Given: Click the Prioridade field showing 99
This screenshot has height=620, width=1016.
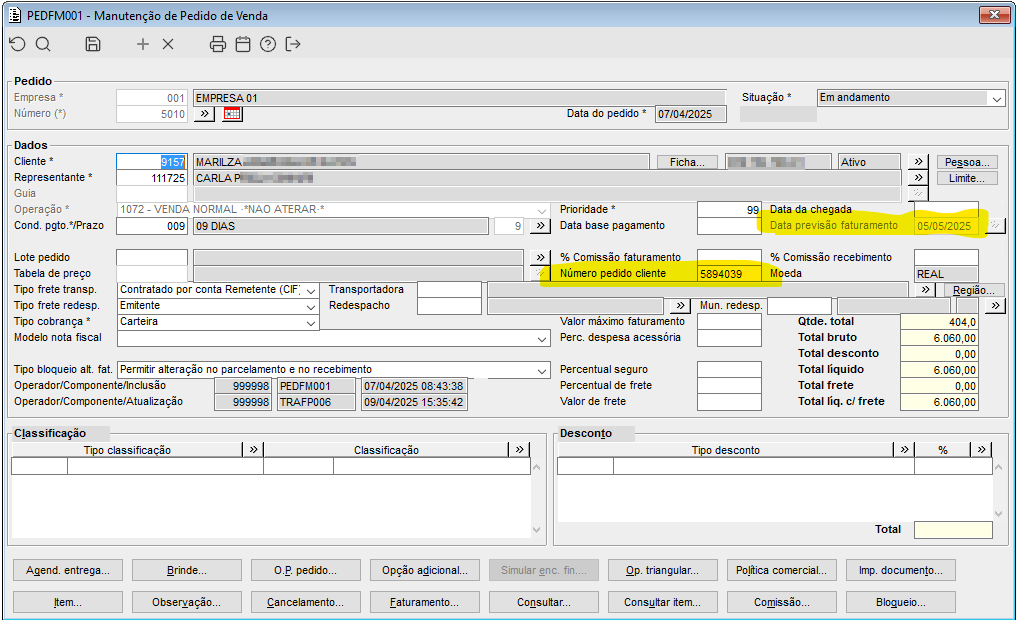Looking at the screenshot, I should [x=730, y=210].
